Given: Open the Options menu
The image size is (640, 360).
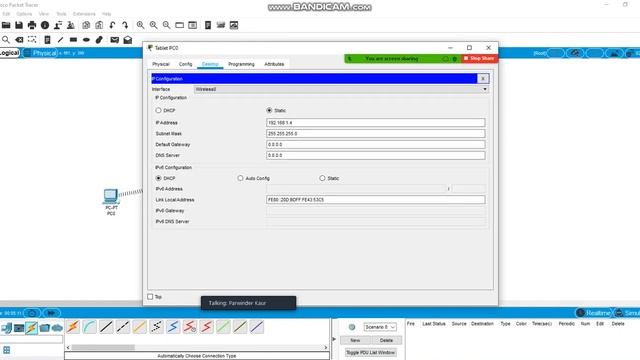Looking at the screenshot, I should (24, 14).
